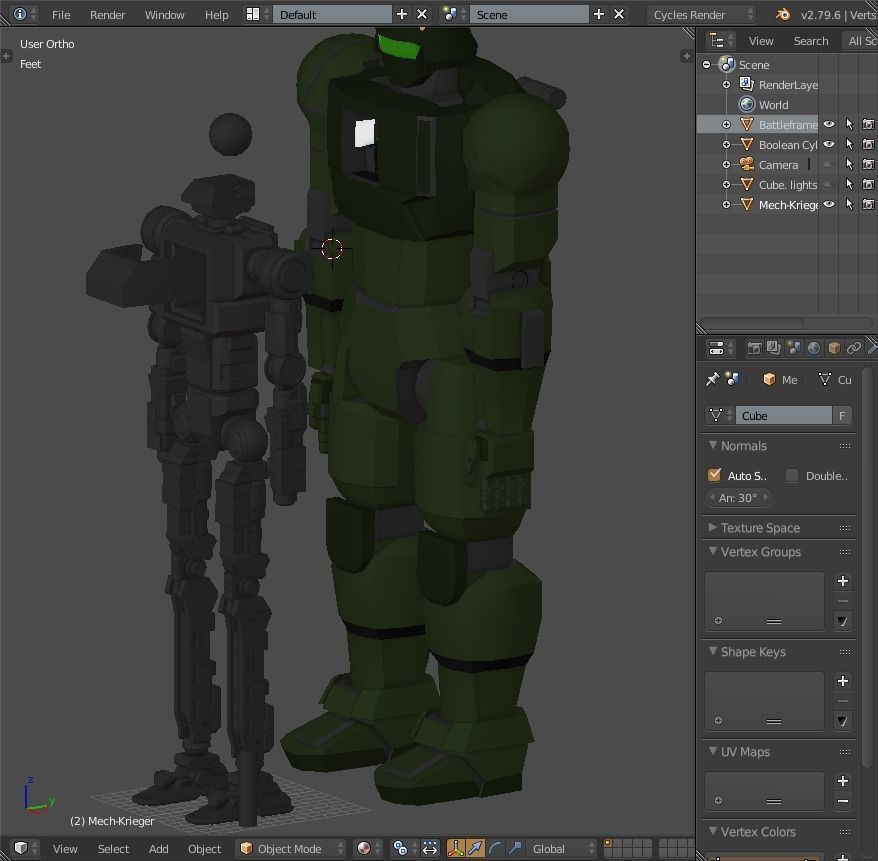The image size is (878, 861).
Task: Select the scale manipulator icon
Action: pyautogui.click(x=515, y=848)
